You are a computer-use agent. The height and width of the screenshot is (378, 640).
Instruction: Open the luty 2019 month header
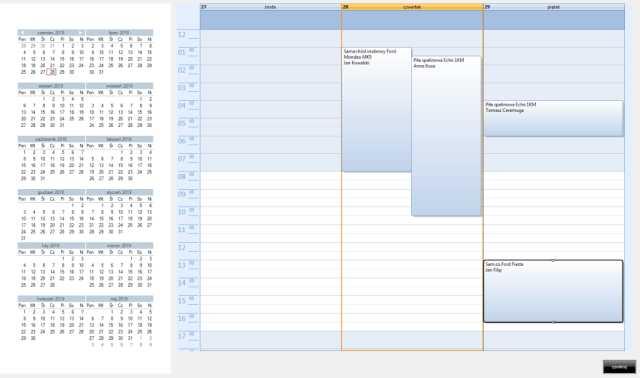51,245
